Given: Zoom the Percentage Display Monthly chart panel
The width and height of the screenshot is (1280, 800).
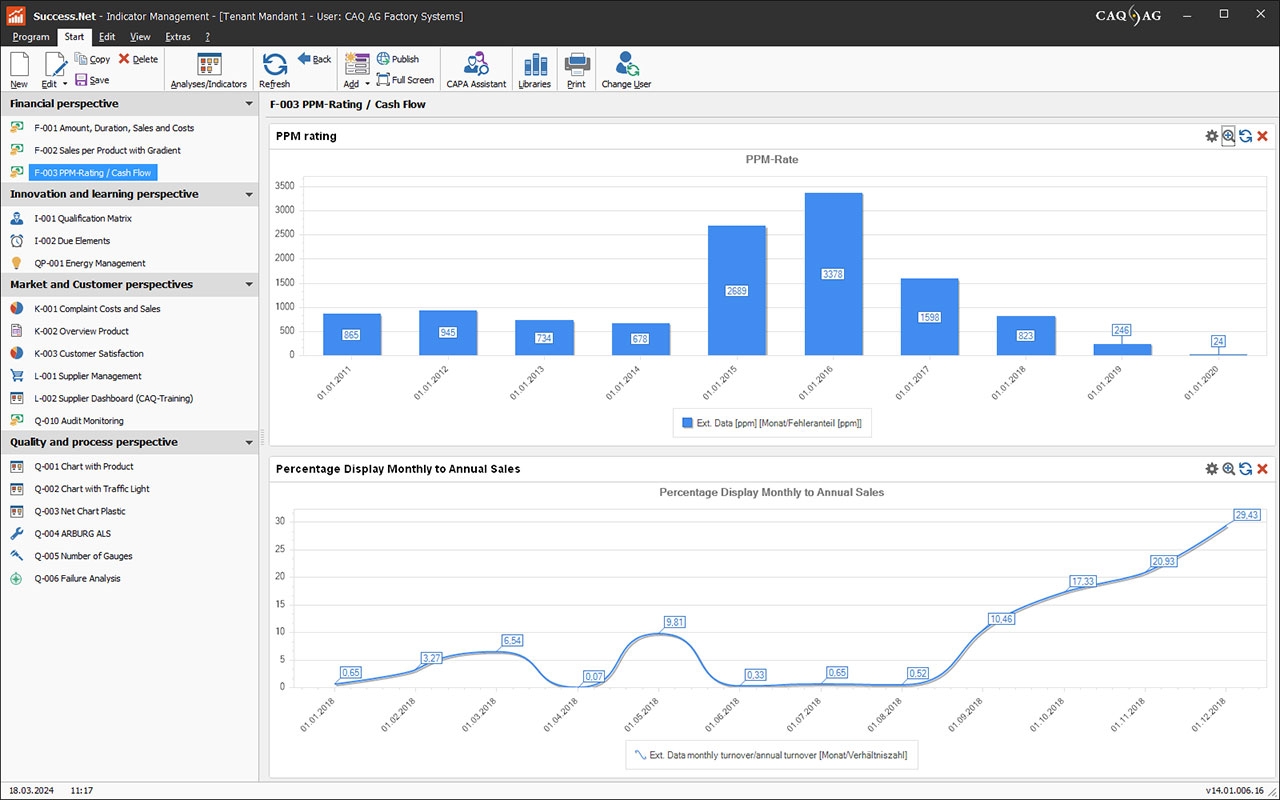Looking at the screenshot, I should (1228, 468).
